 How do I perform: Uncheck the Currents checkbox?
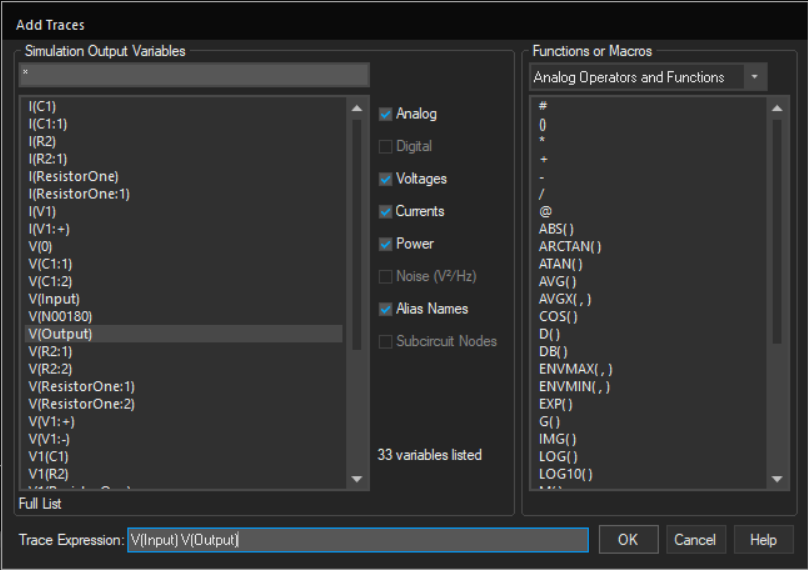click(x=385, y=211)
